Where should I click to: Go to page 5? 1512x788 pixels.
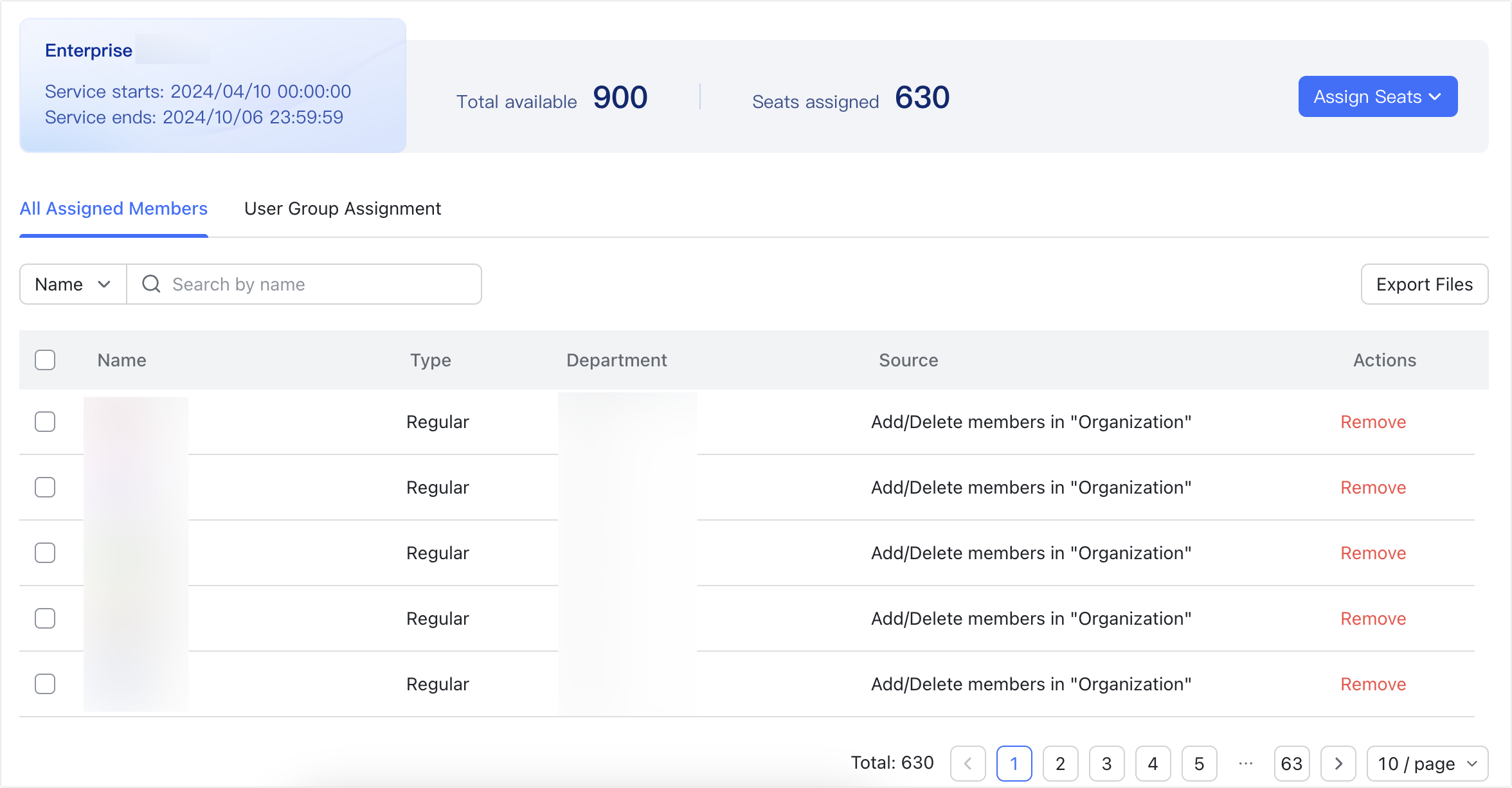click(1199, 764)
